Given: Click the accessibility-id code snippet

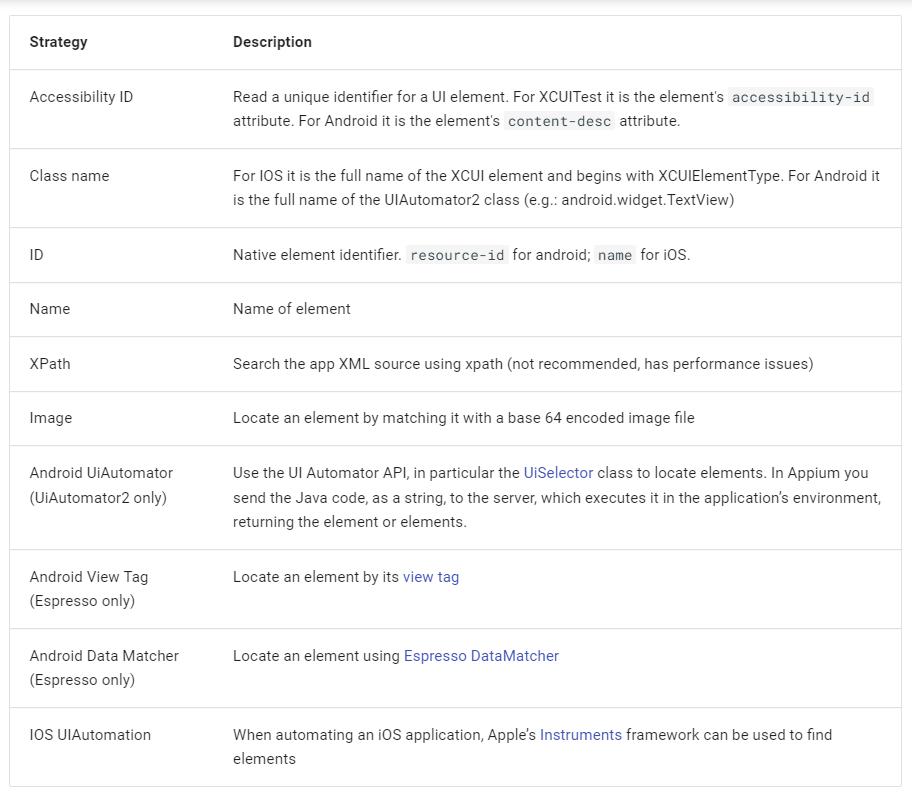Looking at the screenshot, I should pos(800,97).
